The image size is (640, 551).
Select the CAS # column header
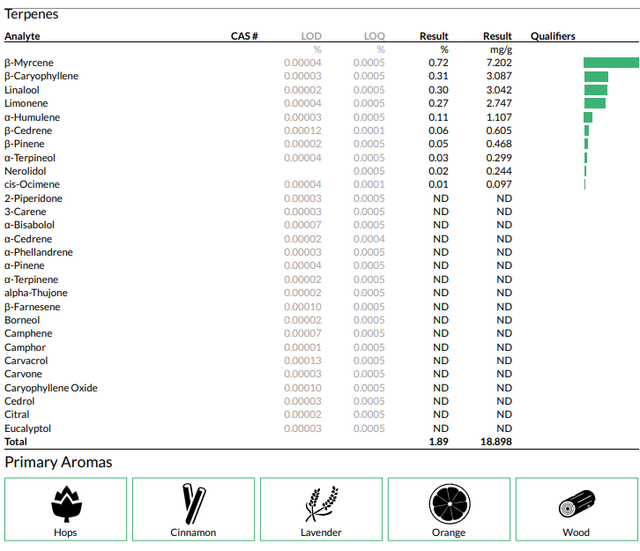244,36
